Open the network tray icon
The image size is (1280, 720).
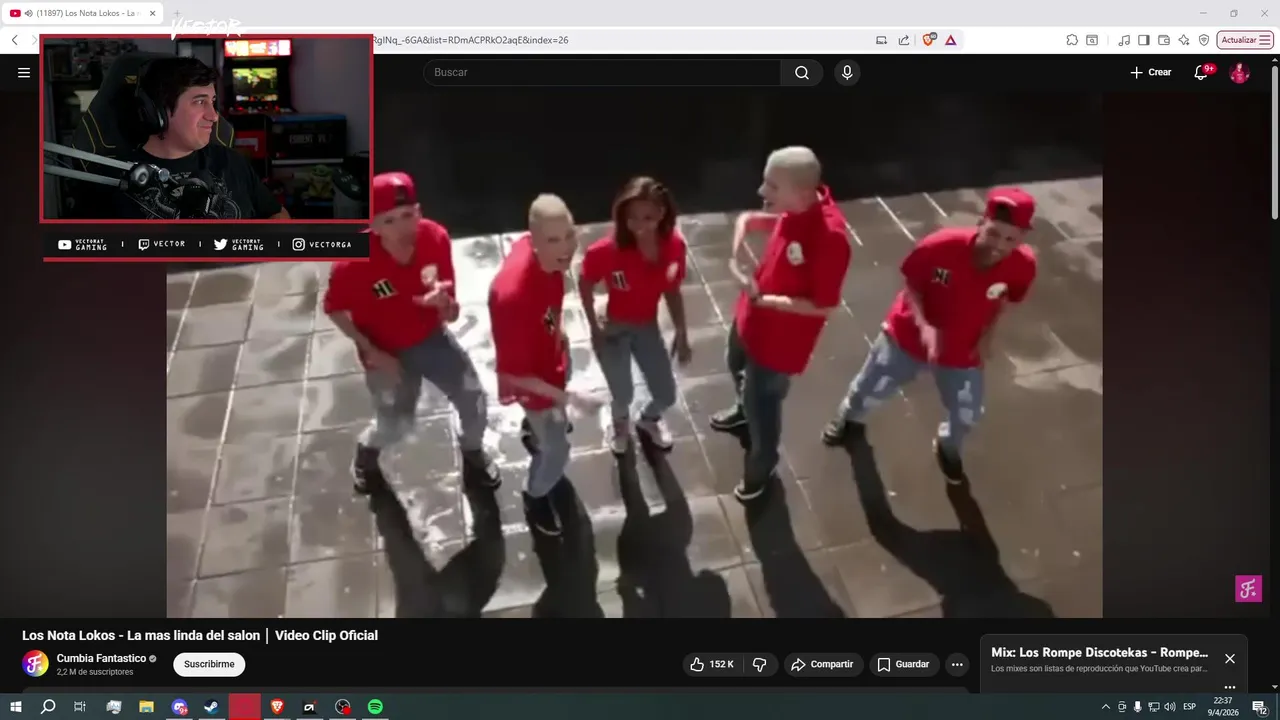[x=1153, y=707]
